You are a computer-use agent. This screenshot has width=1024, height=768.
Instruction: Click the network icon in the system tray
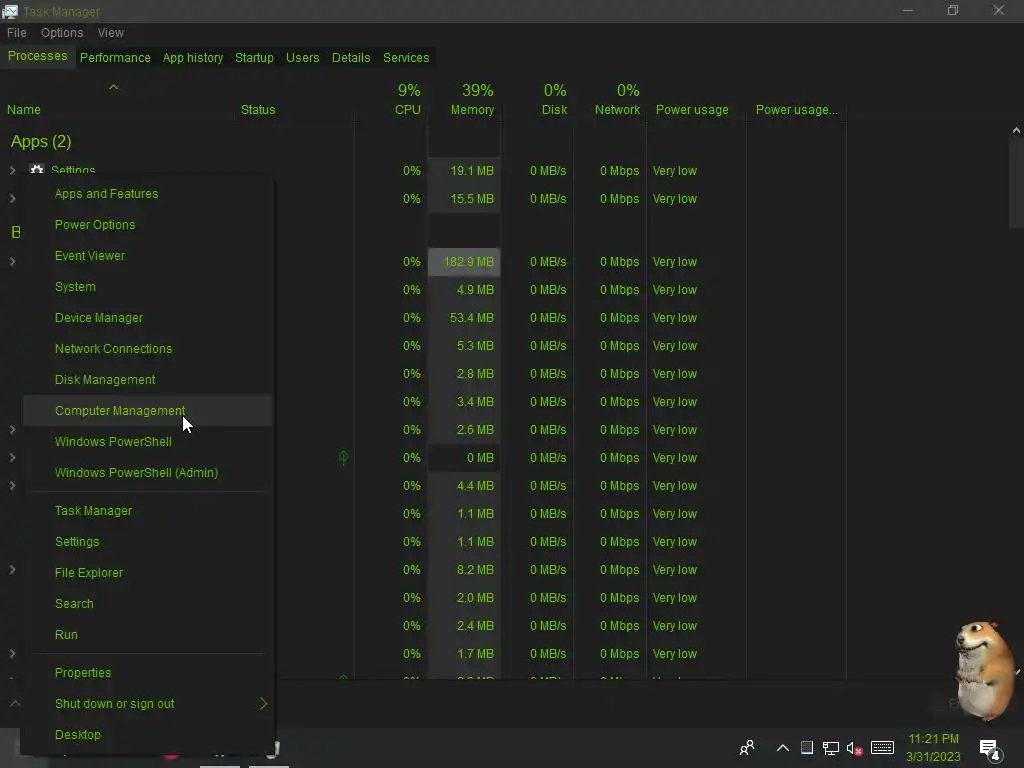(x=831, y=748)
